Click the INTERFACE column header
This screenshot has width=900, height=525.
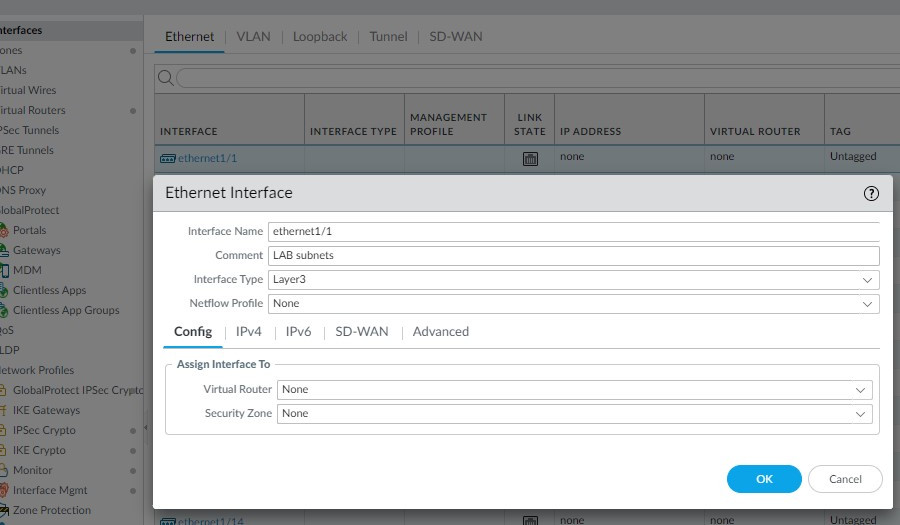pyautogui.click(x=229, y=119)
